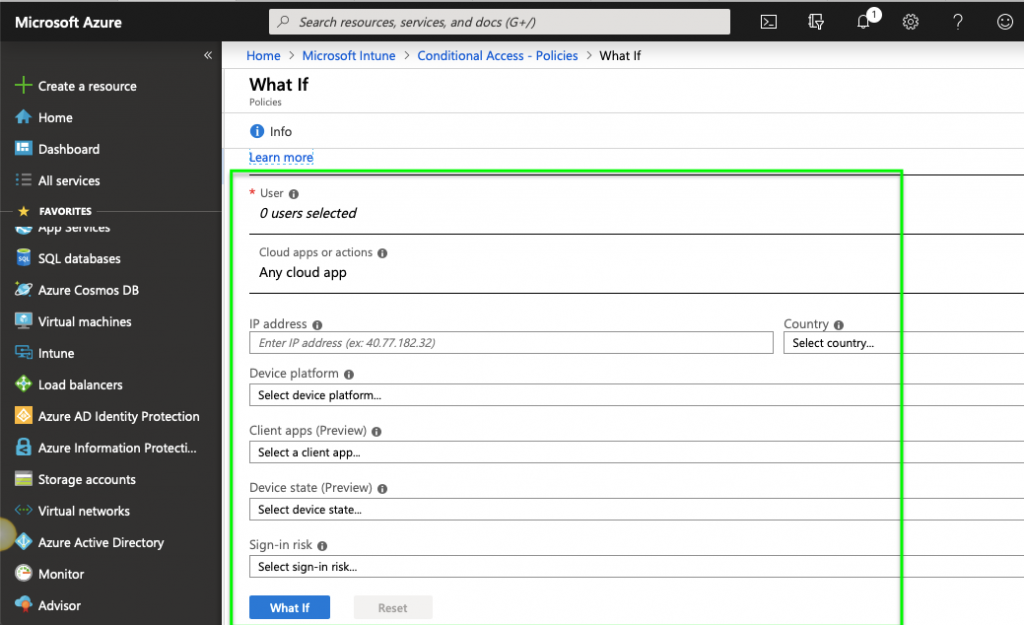Click the Load balancers icon
The image size is (1024, 625).
[x=24, y=384]
